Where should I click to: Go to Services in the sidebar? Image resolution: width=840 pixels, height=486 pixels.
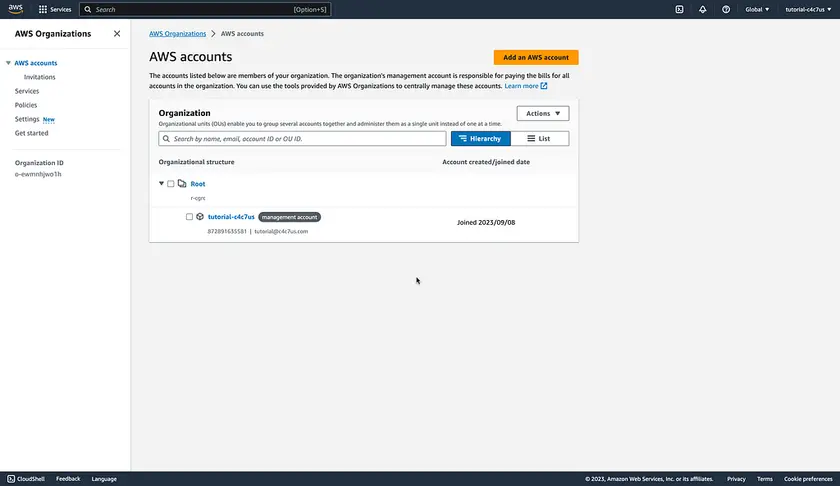pyautogui.click(x=27, y=91)
